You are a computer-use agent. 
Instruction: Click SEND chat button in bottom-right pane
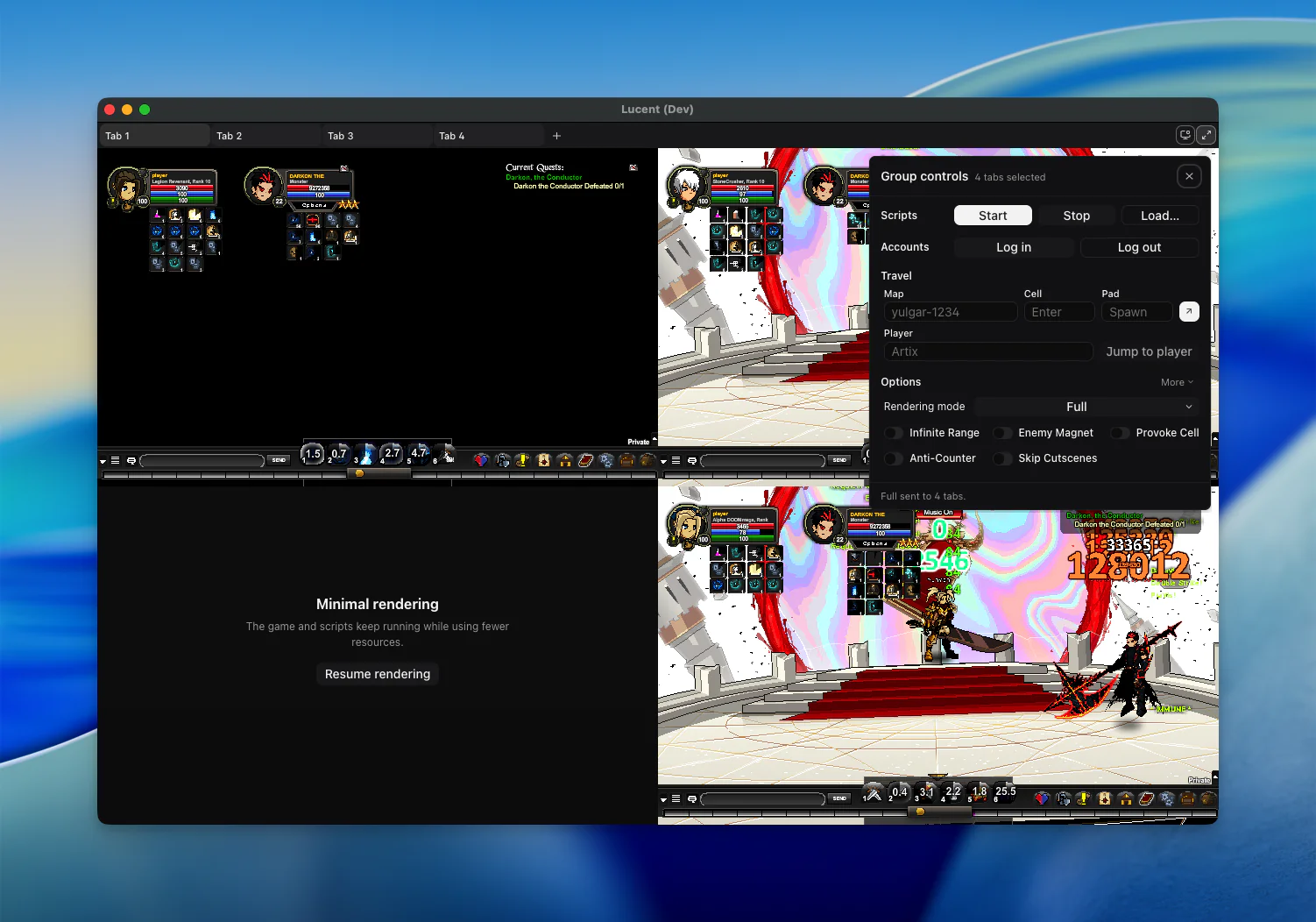tap(839, 798)
